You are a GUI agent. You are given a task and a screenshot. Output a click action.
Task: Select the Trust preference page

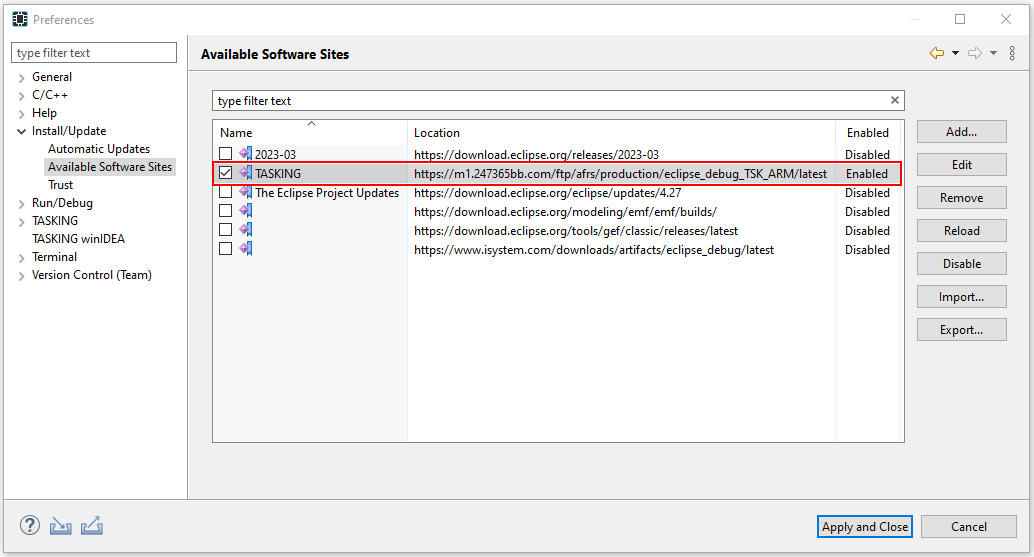[x=60, y=185]
